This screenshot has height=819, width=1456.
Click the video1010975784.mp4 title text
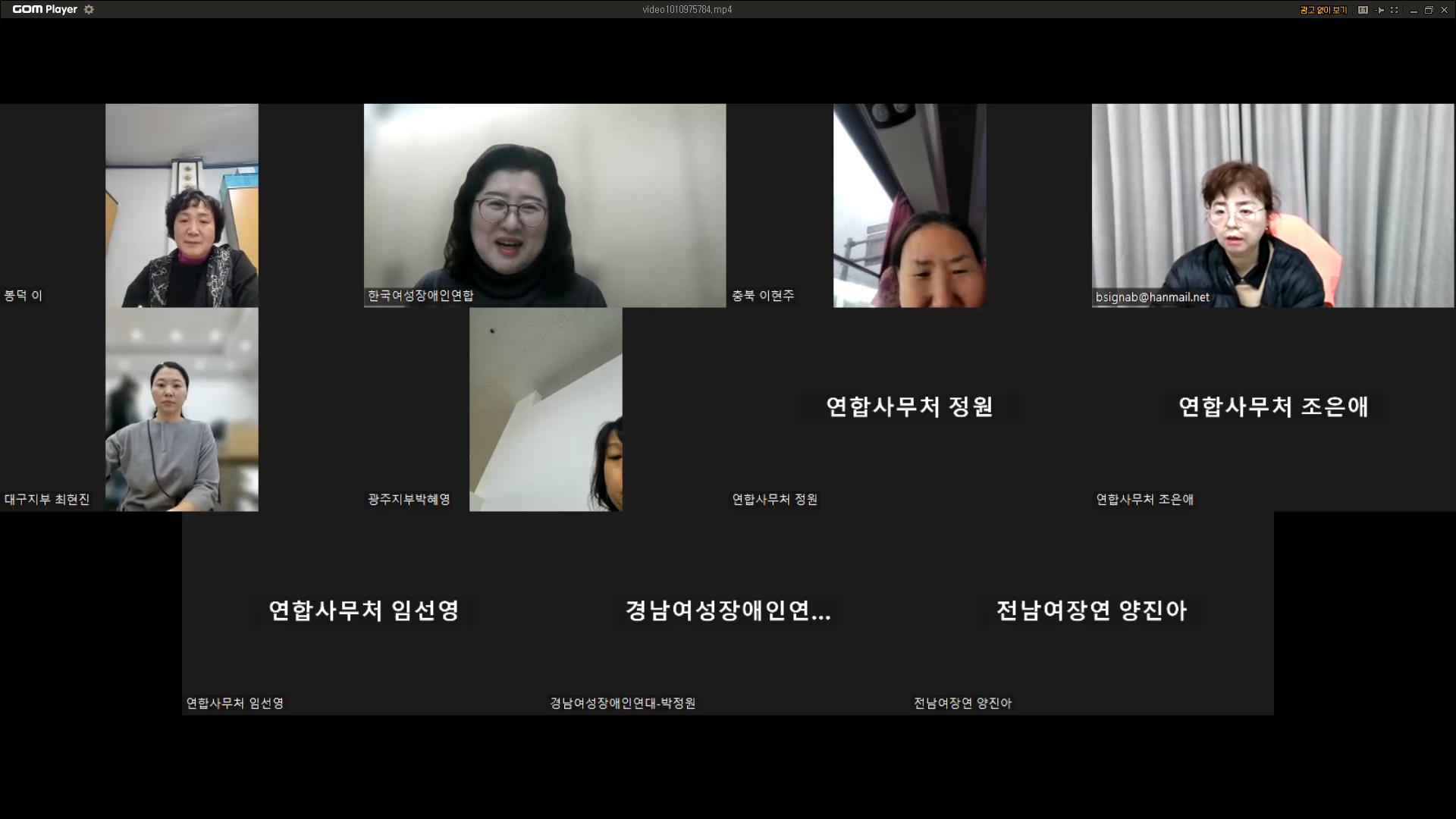coord(687,10)
